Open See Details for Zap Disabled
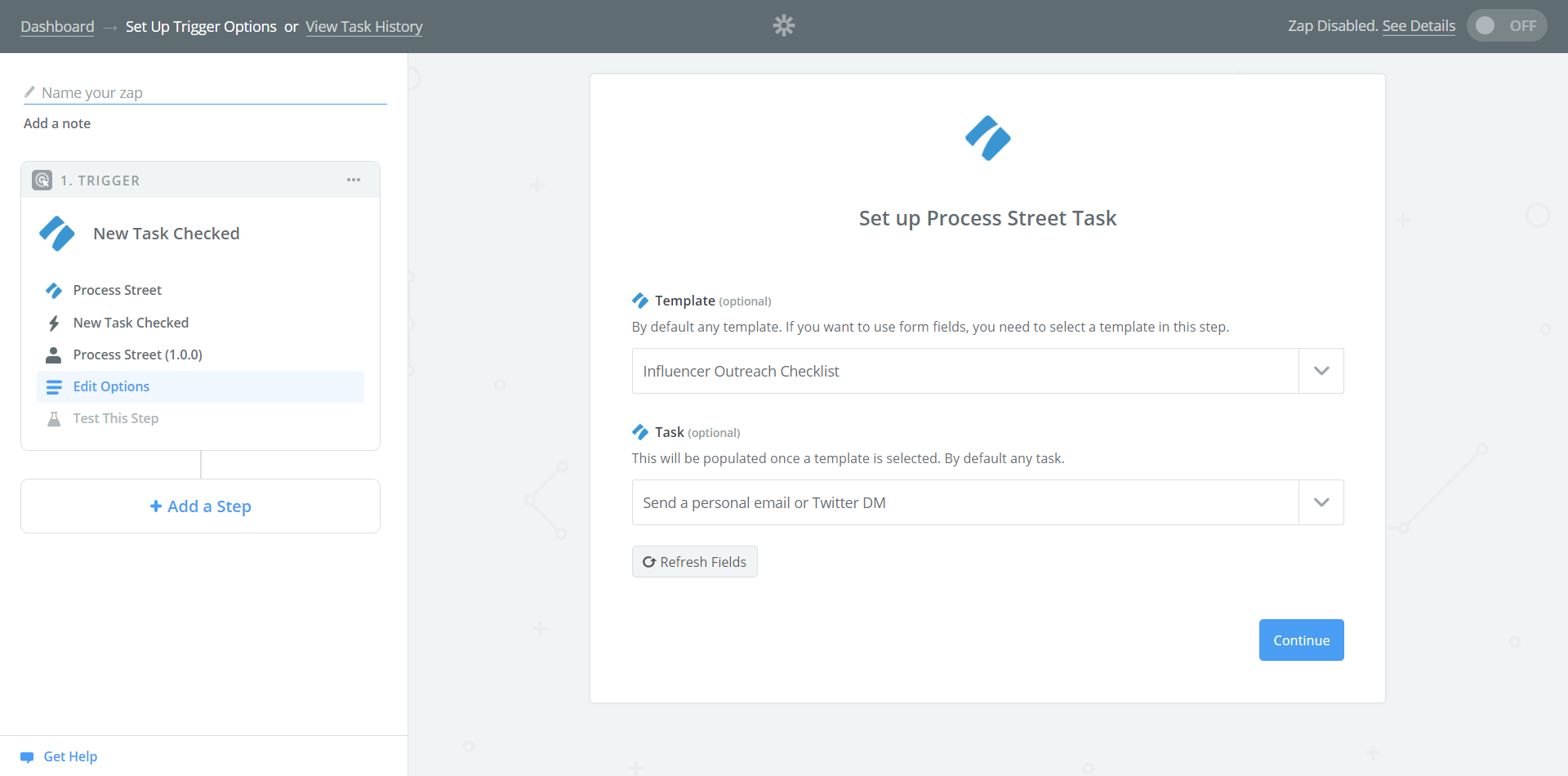The image size is (1568, 776). coord(1419,25)
